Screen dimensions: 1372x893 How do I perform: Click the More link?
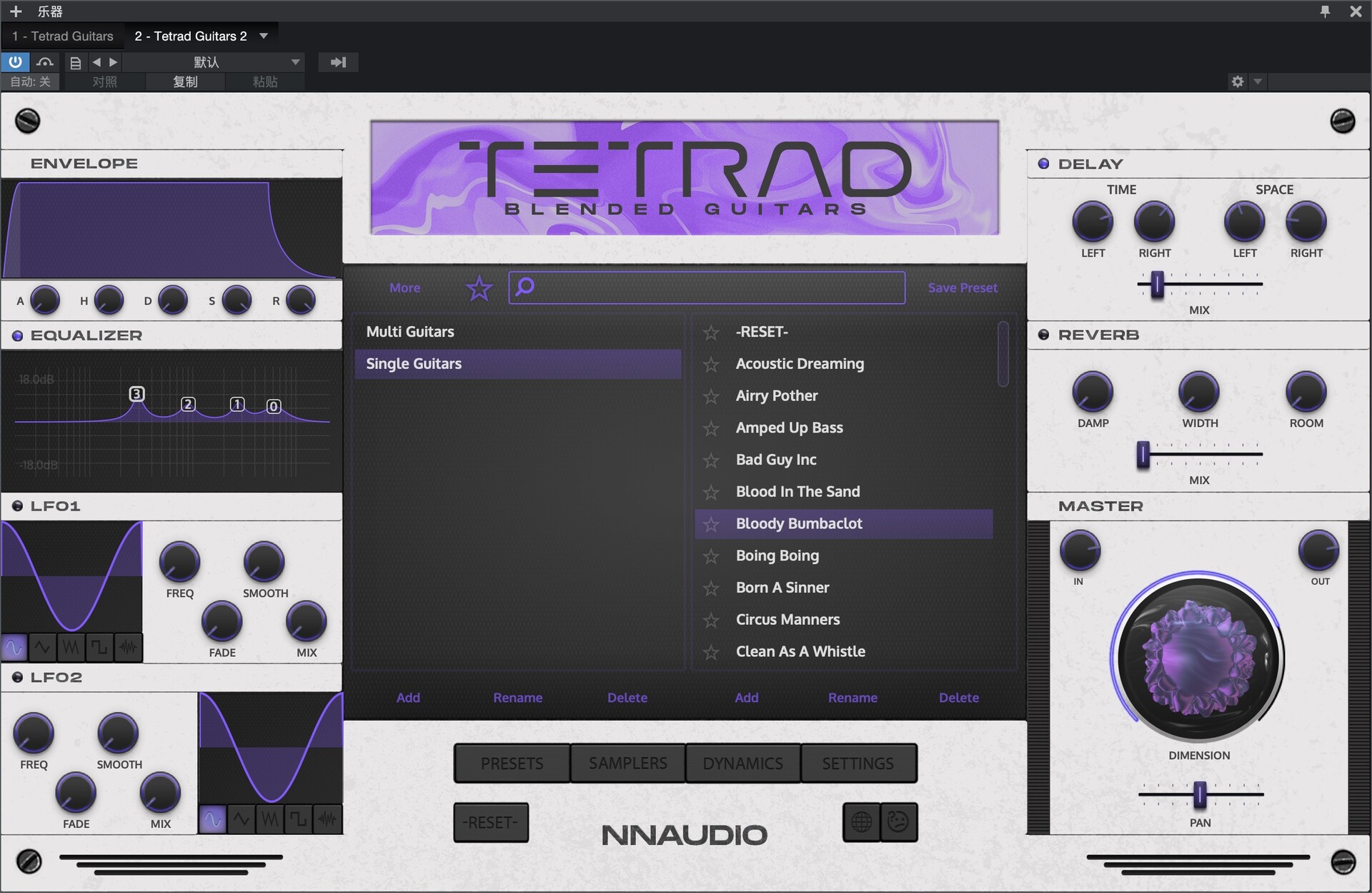pyautogui.click(x=405, y=288)
